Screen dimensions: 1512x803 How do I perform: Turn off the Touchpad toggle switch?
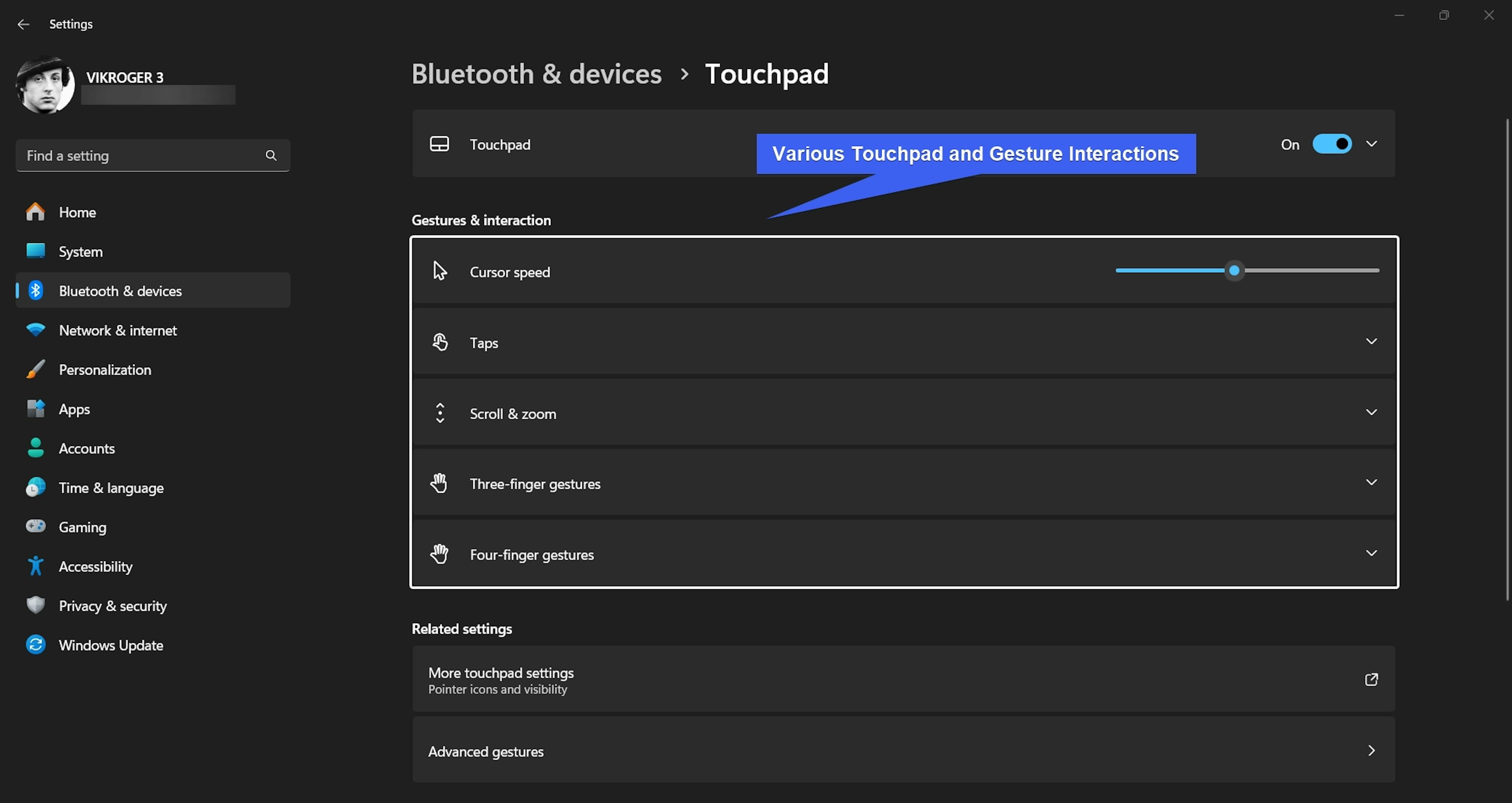click(x=1332, y=144)
